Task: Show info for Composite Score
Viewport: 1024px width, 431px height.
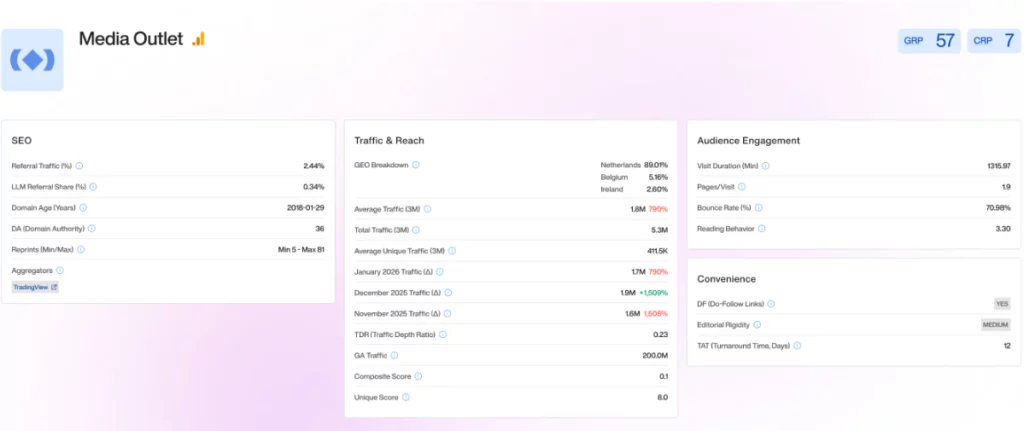Action: 418,377
